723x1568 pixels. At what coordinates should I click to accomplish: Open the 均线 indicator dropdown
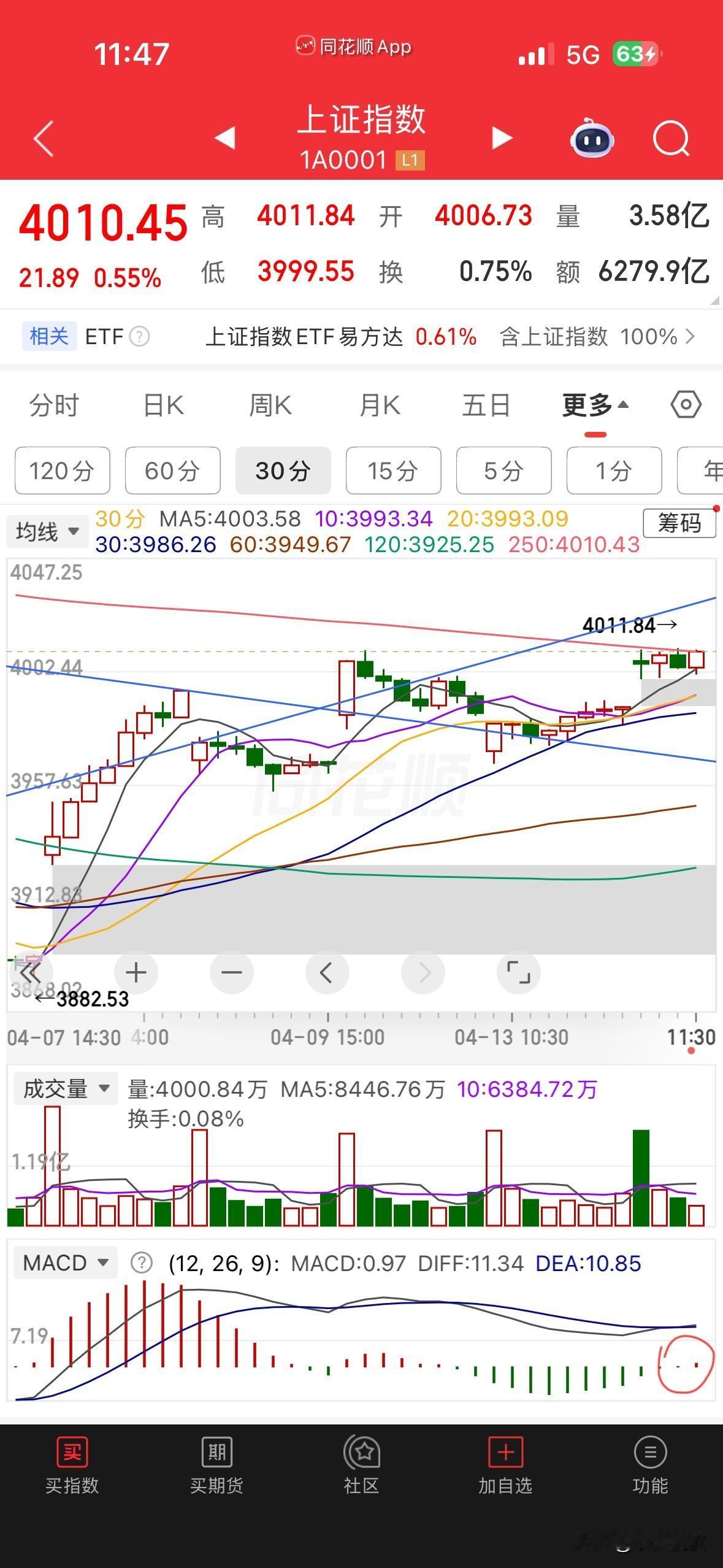[47, 531]
